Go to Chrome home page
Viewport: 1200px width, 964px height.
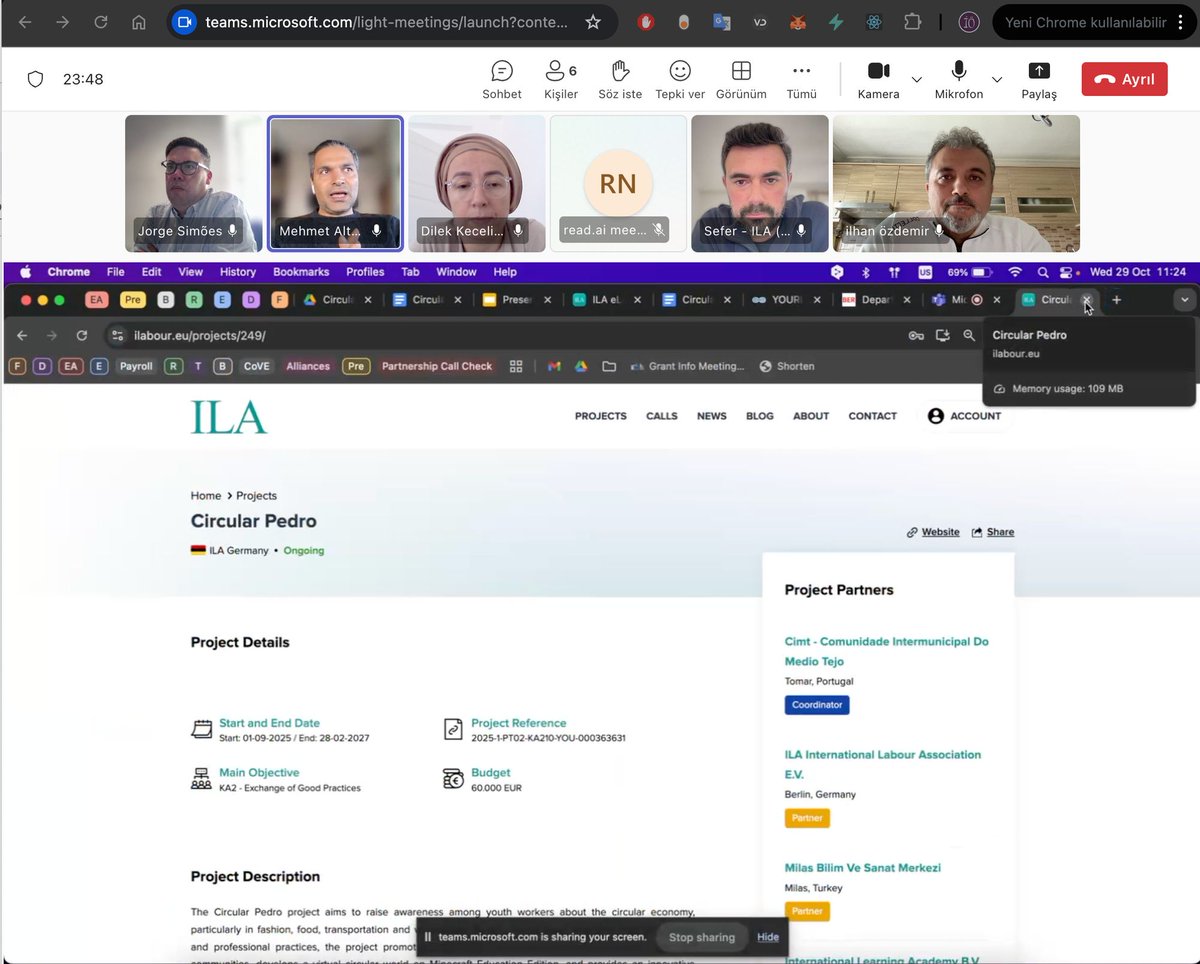(x=138, y=22)
